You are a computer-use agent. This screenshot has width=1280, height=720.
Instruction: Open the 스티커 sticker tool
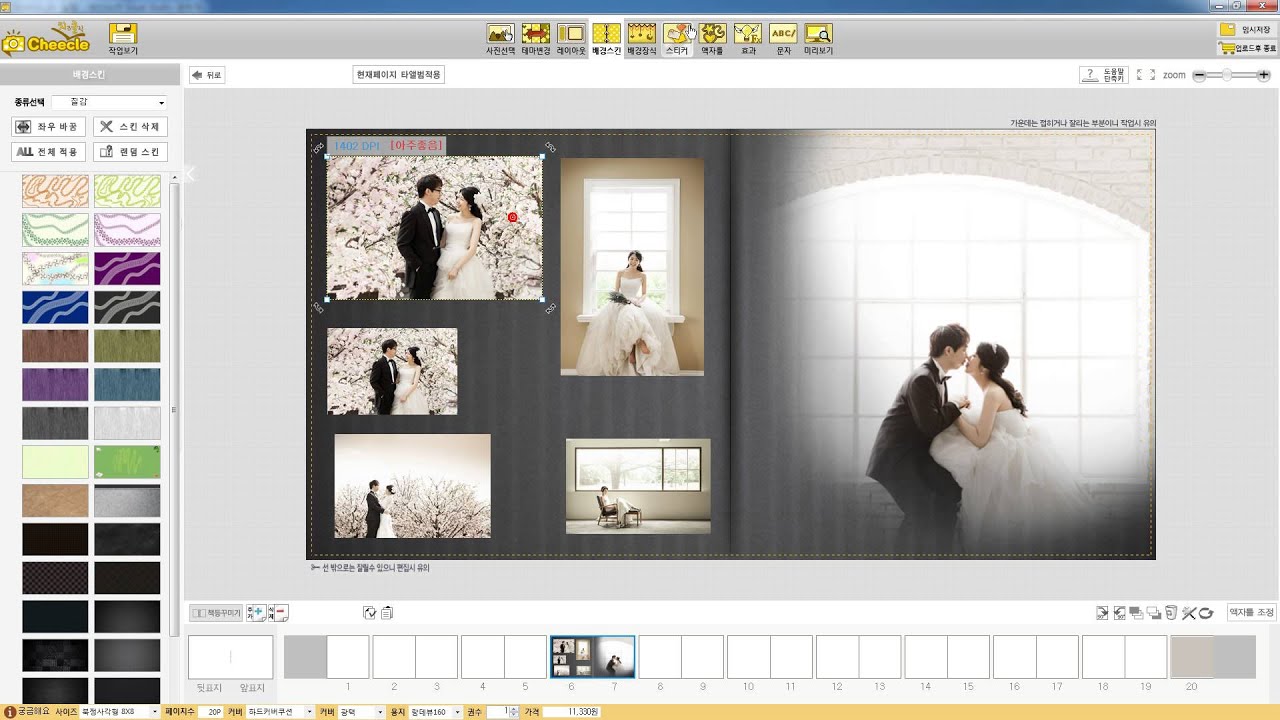[x=677, y=39]
